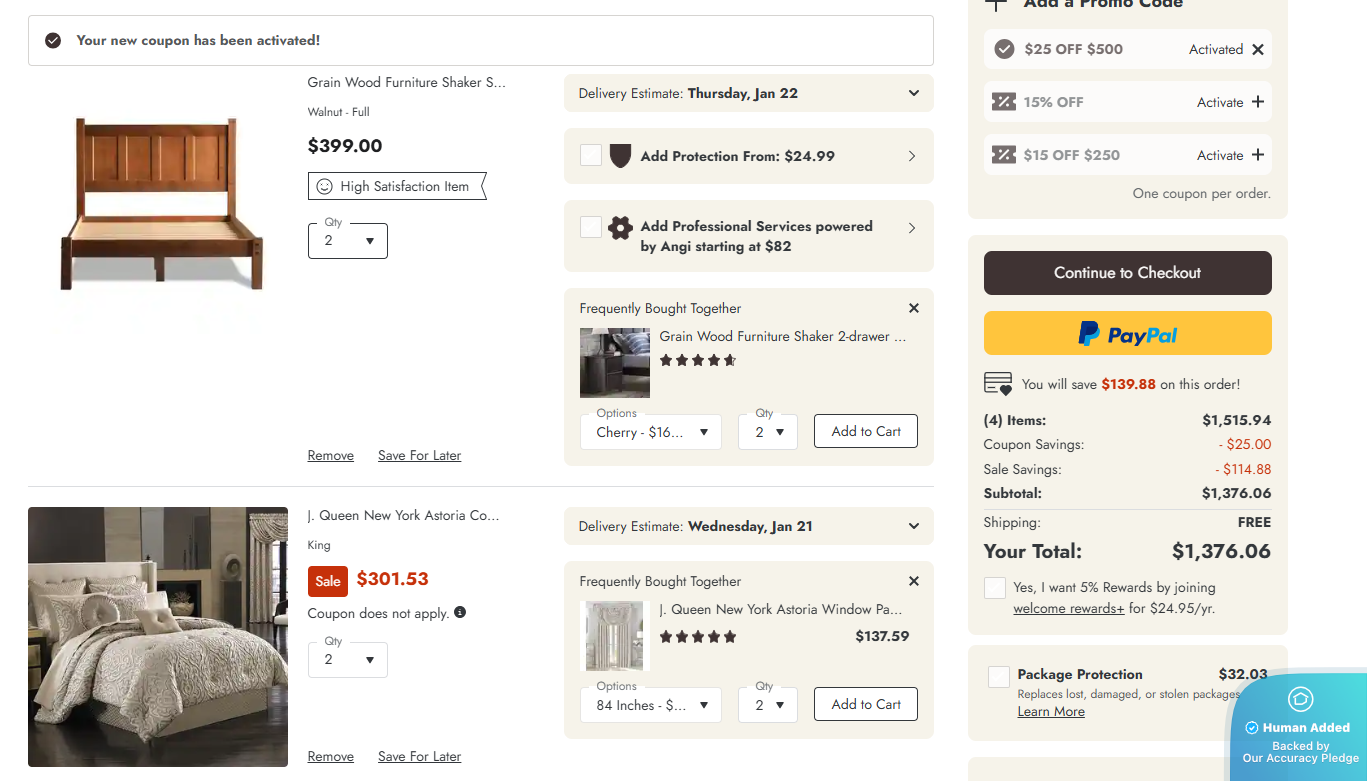Viewport: 1367px width, 781px height.
Task: Check the Add Protection From $24.99 box
Action: tap(591, 155)
